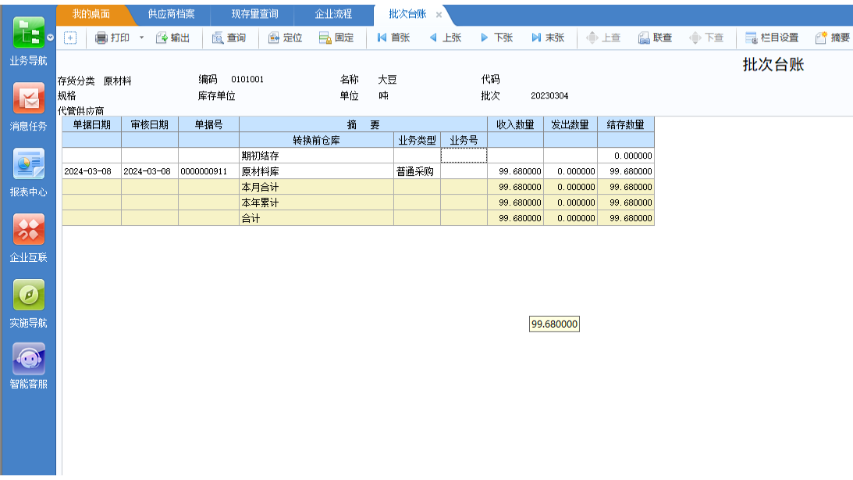Click the 0.000000 balance in 期初结存 row
Screen dimensions: 853x480
pos(626,156)
